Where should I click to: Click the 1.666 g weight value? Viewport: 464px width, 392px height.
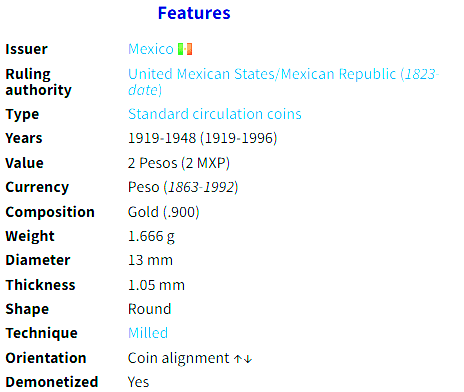coord(151,236)
